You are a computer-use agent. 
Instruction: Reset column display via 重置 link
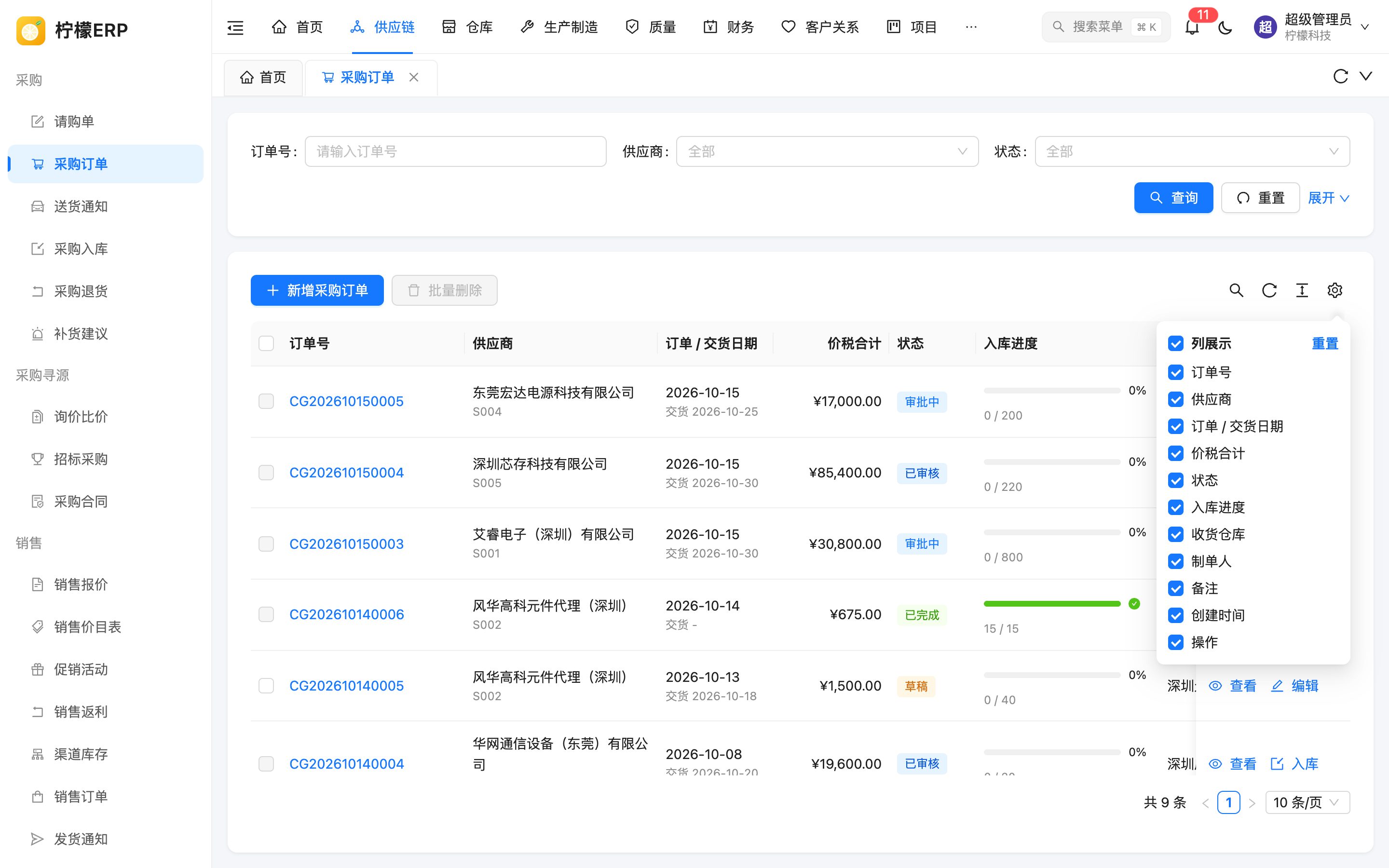[x=1325, y=343]
